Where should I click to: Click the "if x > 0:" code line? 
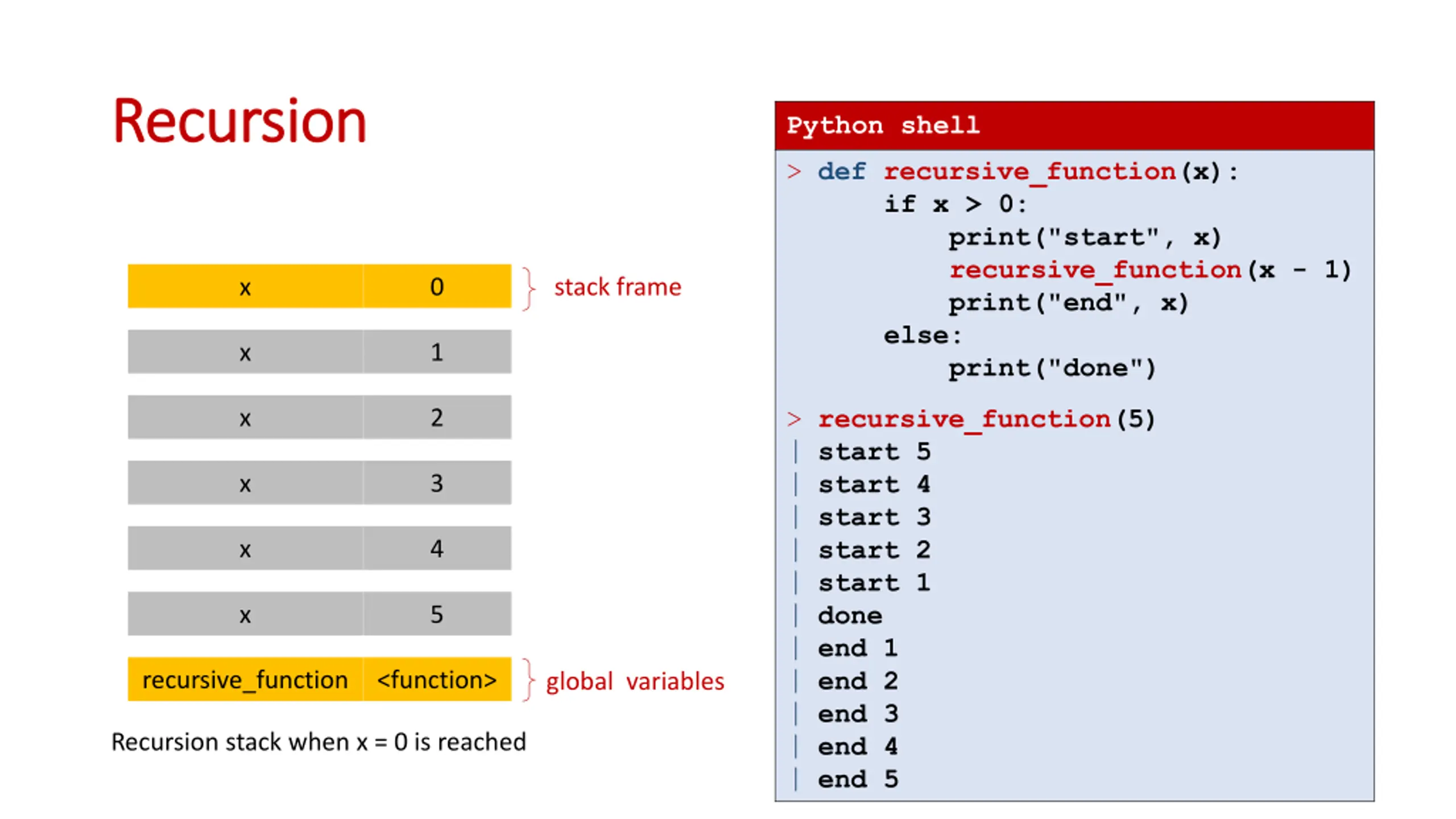click(x=955, y=204)
